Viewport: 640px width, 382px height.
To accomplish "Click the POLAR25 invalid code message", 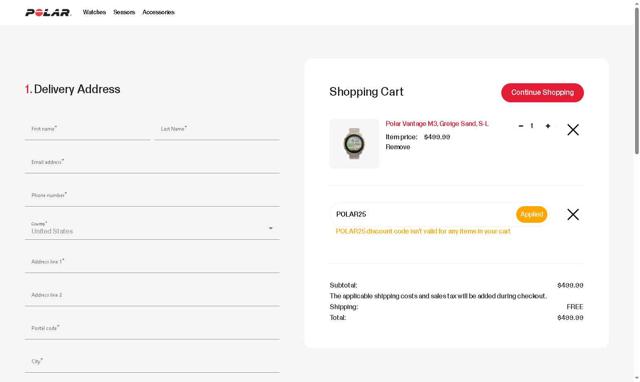I will [423, 231].
